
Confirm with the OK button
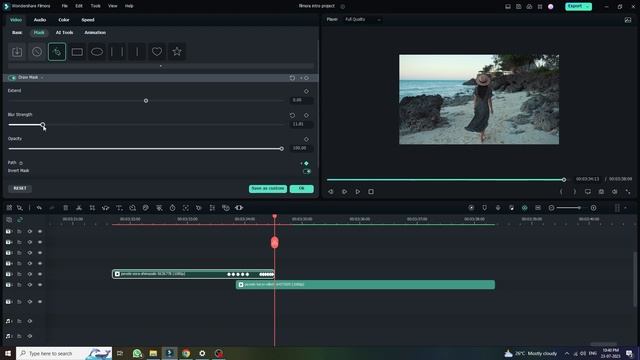tap(302, 189)
